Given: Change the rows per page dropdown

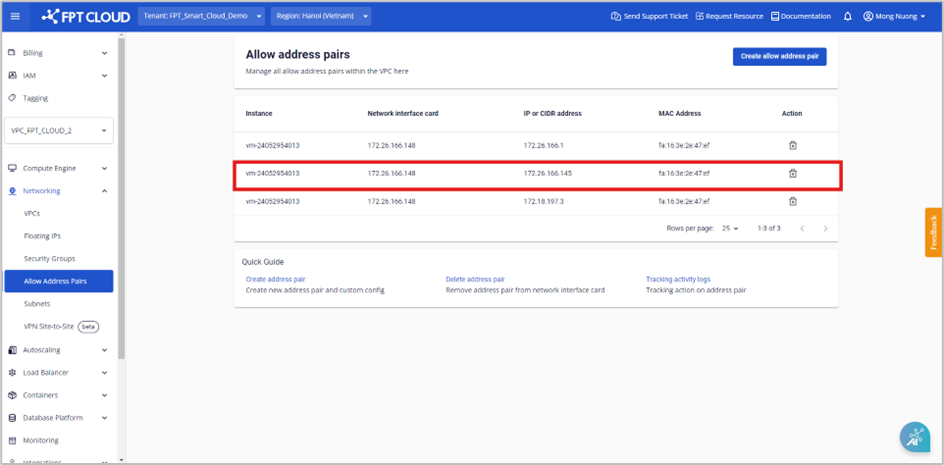Looking at the screenshot, I should pyautogui.click(x=729, y=229).
